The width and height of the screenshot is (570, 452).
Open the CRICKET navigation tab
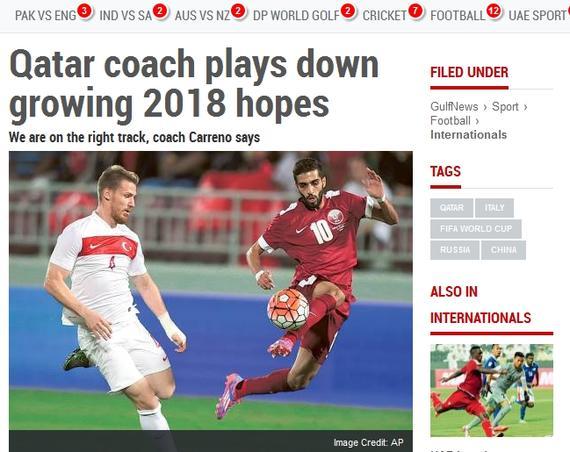coord(385,15)
